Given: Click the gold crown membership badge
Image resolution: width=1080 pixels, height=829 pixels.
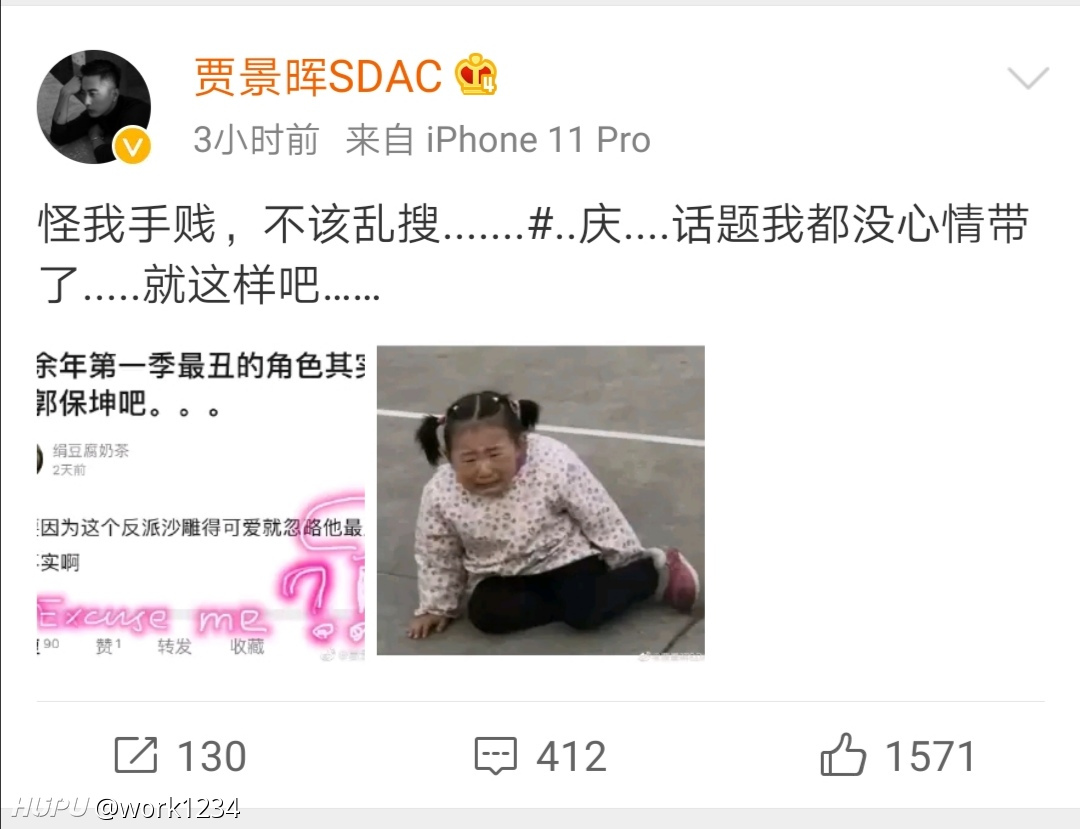Looking at the screenshot, I should (x=476, y=74).
